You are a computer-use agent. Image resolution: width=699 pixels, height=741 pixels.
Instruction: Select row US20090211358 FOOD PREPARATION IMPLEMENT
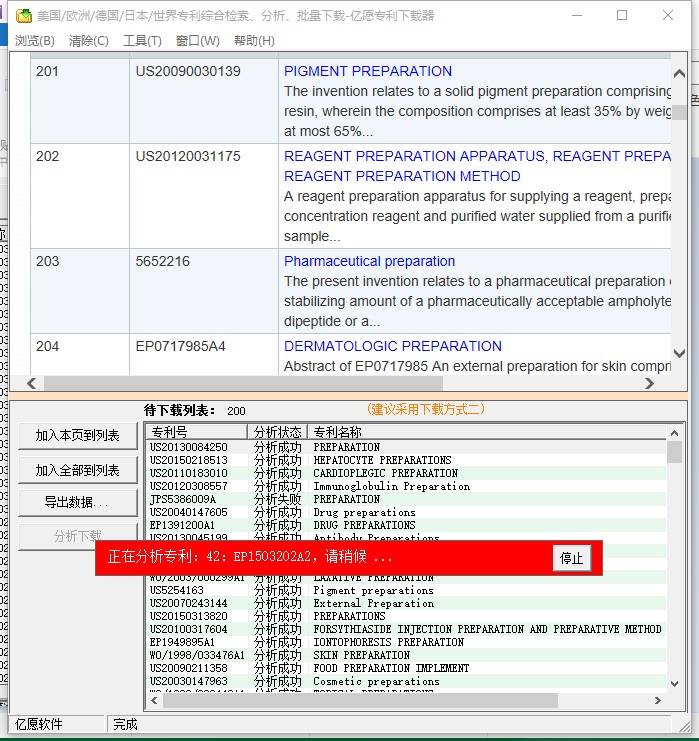[x=406, y=668]
